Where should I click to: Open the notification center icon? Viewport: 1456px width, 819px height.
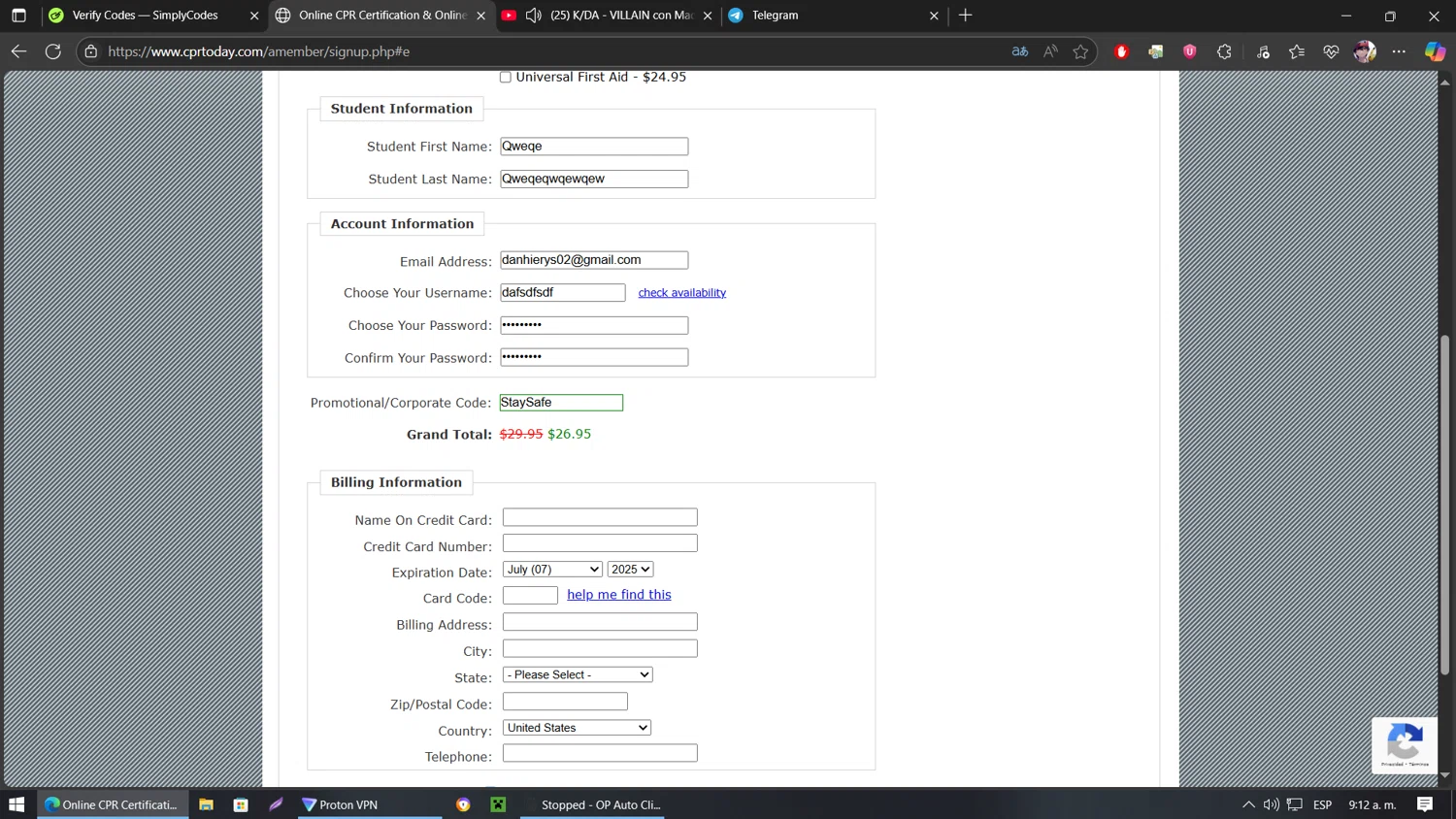(x=1425, y=804)
